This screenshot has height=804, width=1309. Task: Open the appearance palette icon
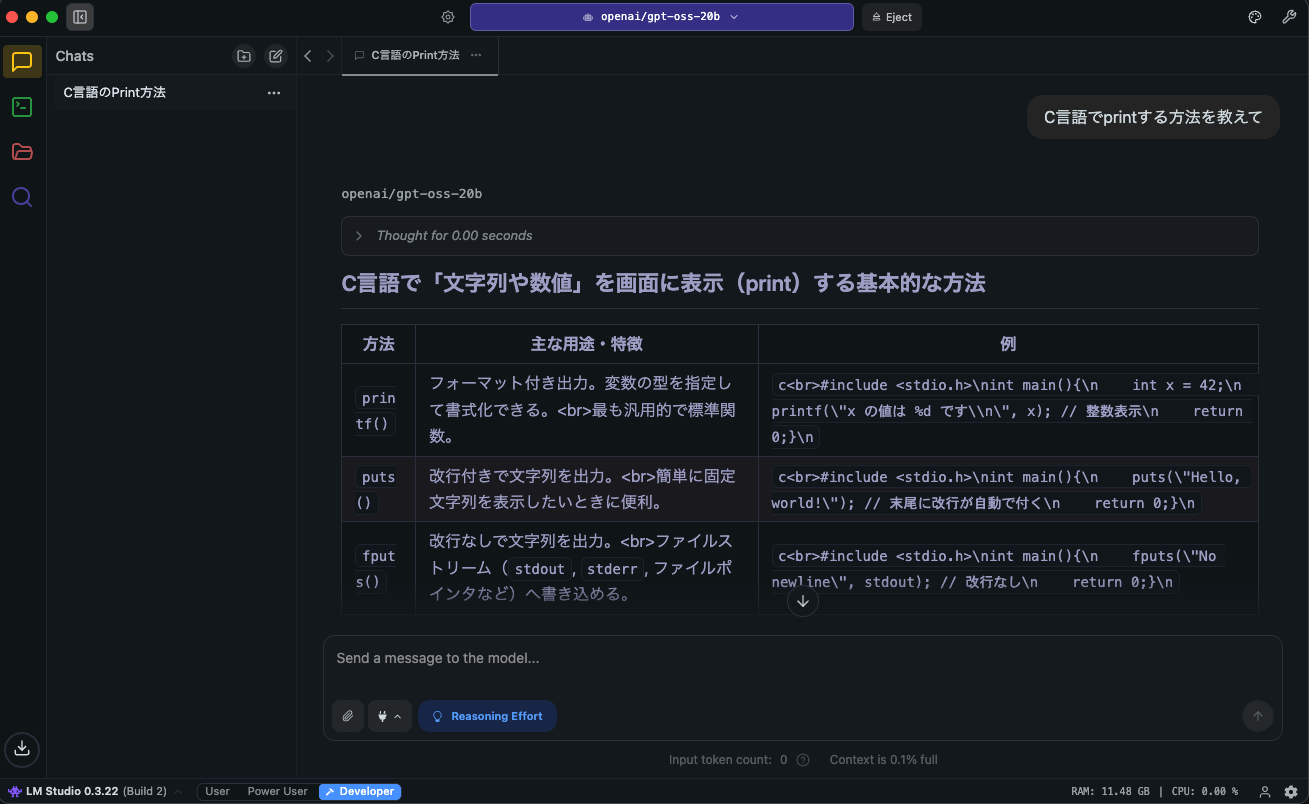1256,17
